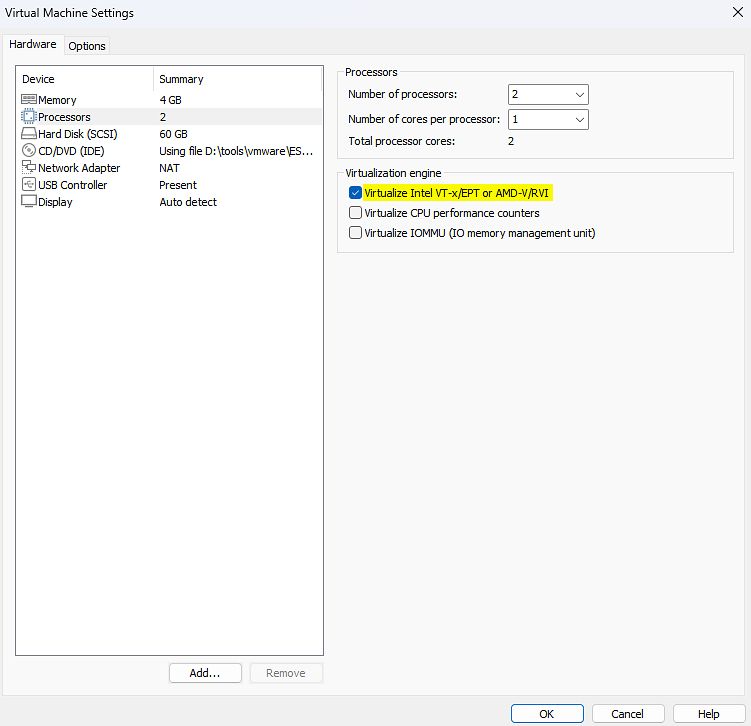Click the Remove button

pos(286,673)
